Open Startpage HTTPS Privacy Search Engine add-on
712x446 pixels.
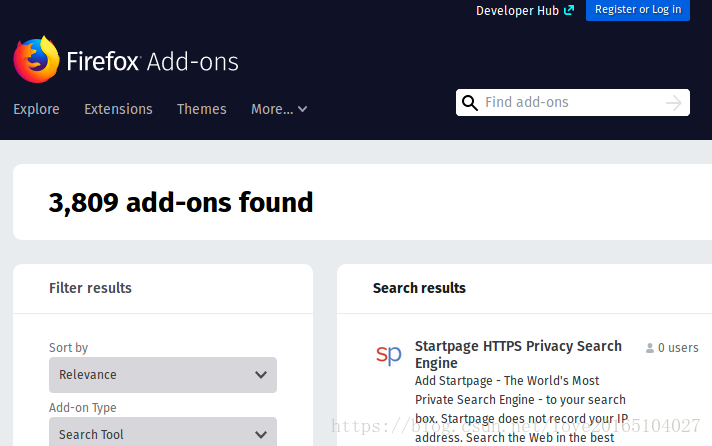(518, 354)
